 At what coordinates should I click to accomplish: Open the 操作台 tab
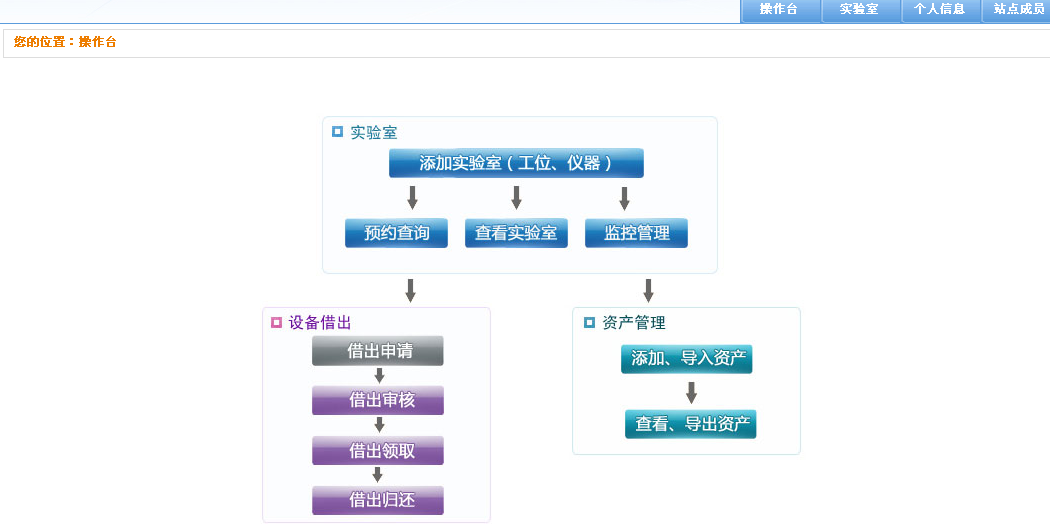(x=779, y=10)
